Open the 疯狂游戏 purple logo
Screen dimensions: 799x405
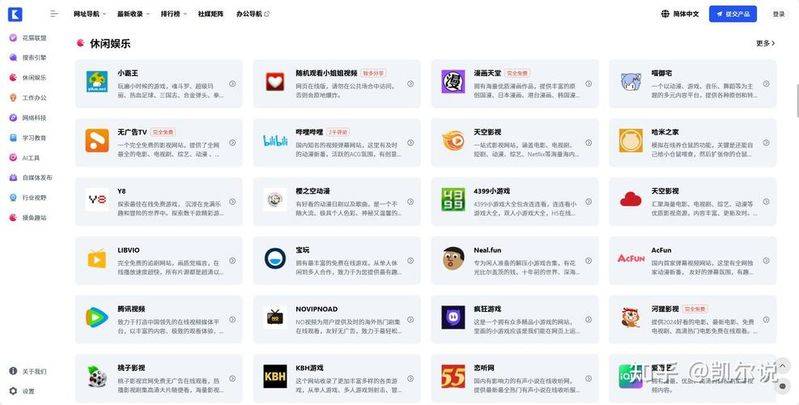tap(453, 317)
